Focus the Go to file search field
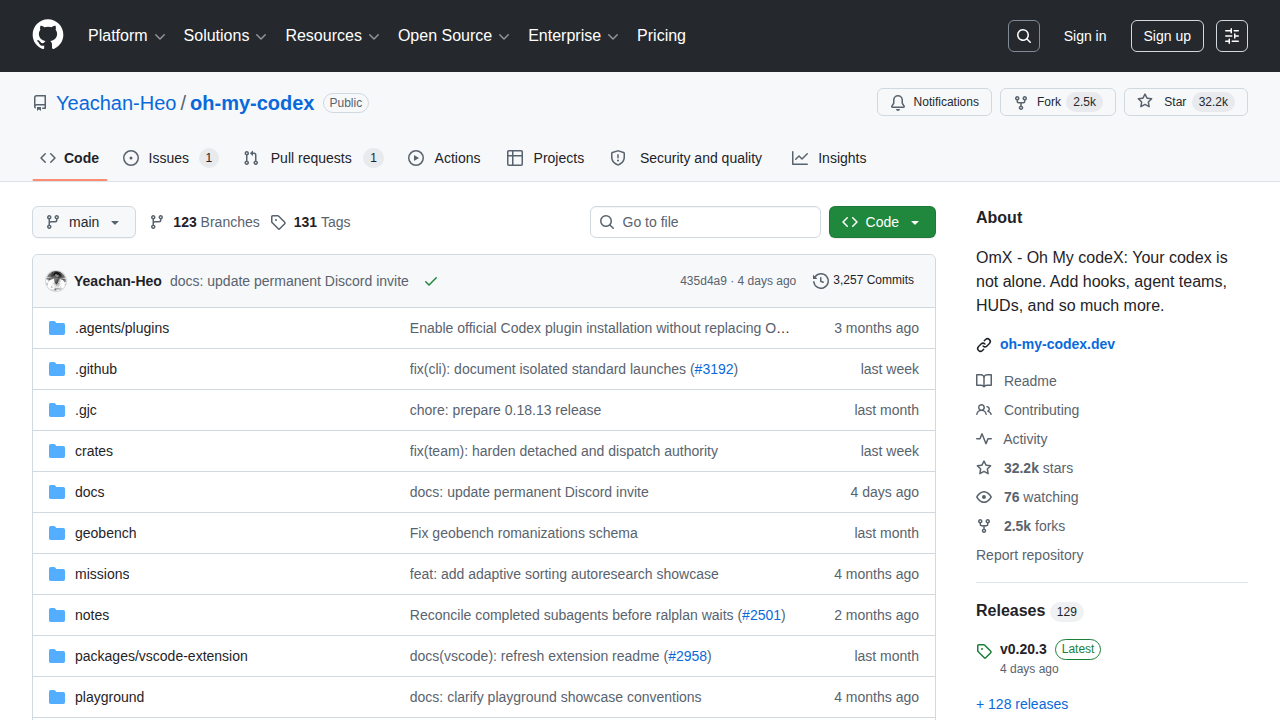Viewport: 1280px width, 720px height. point(705,222)
